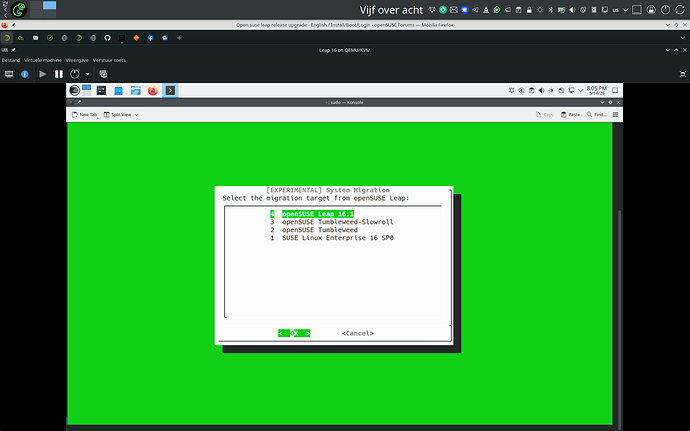Show virtual hardware details info icon
Screen dimensions: 690x431
(25, 74)
